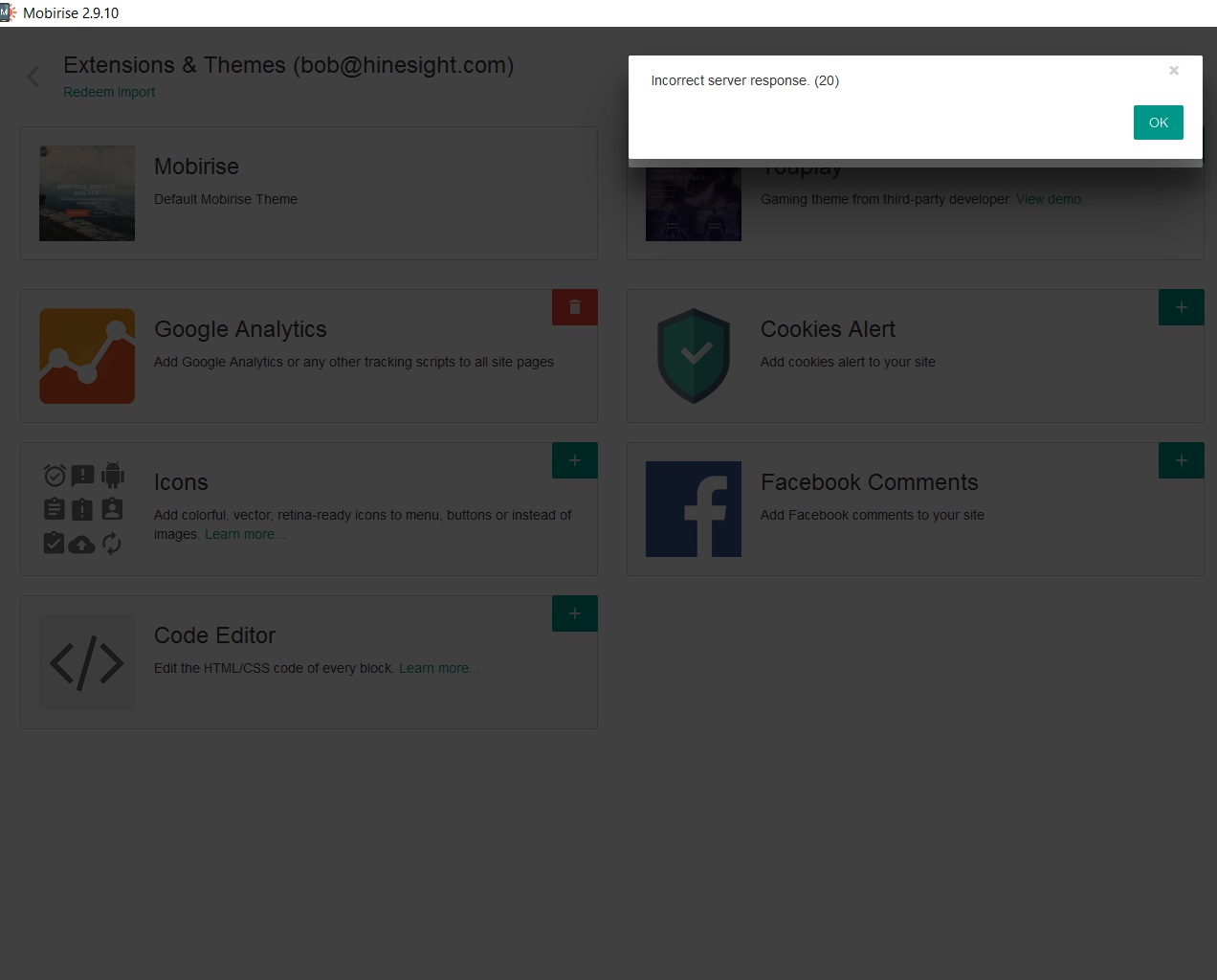The width and height of the screenshot is (1217, 980).
Task: Click the Facebook icon on the Comments card
Action: coord(693,509)
